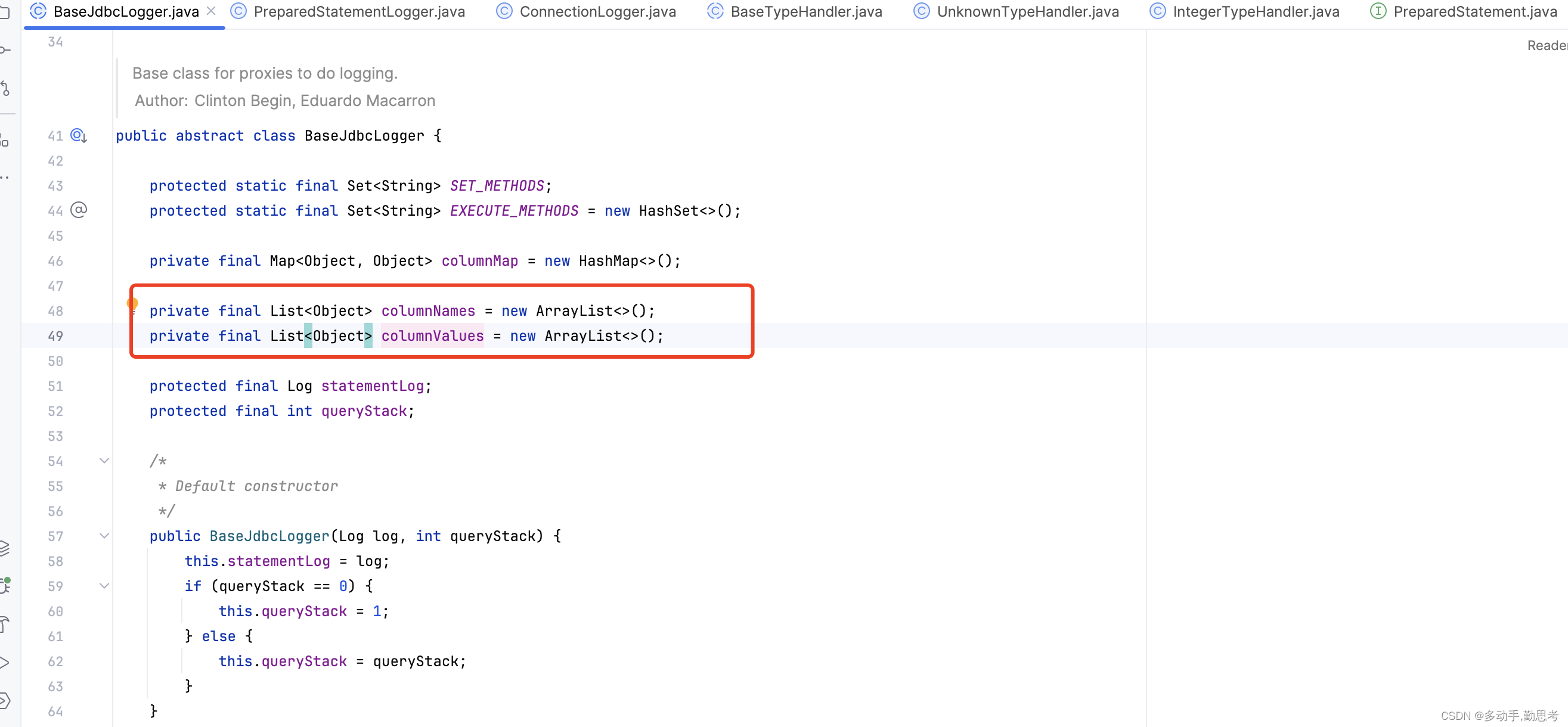Open the Commit tool window icon
Screen dimensions: 1568x727
[5, 49]
